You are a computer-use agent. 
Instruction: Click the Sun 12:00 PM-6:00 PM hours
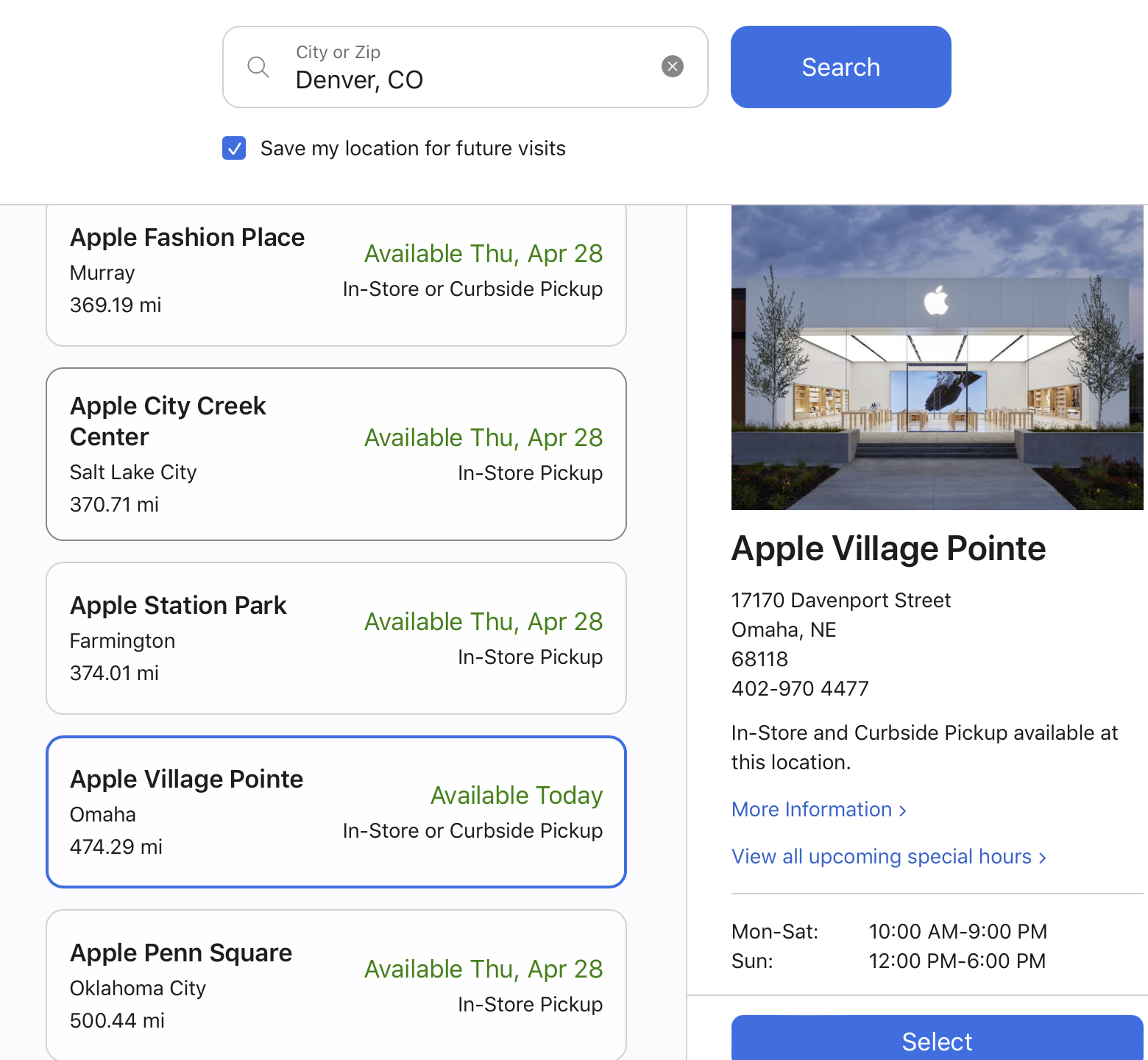pyautogui.click(x=888, y=961)
